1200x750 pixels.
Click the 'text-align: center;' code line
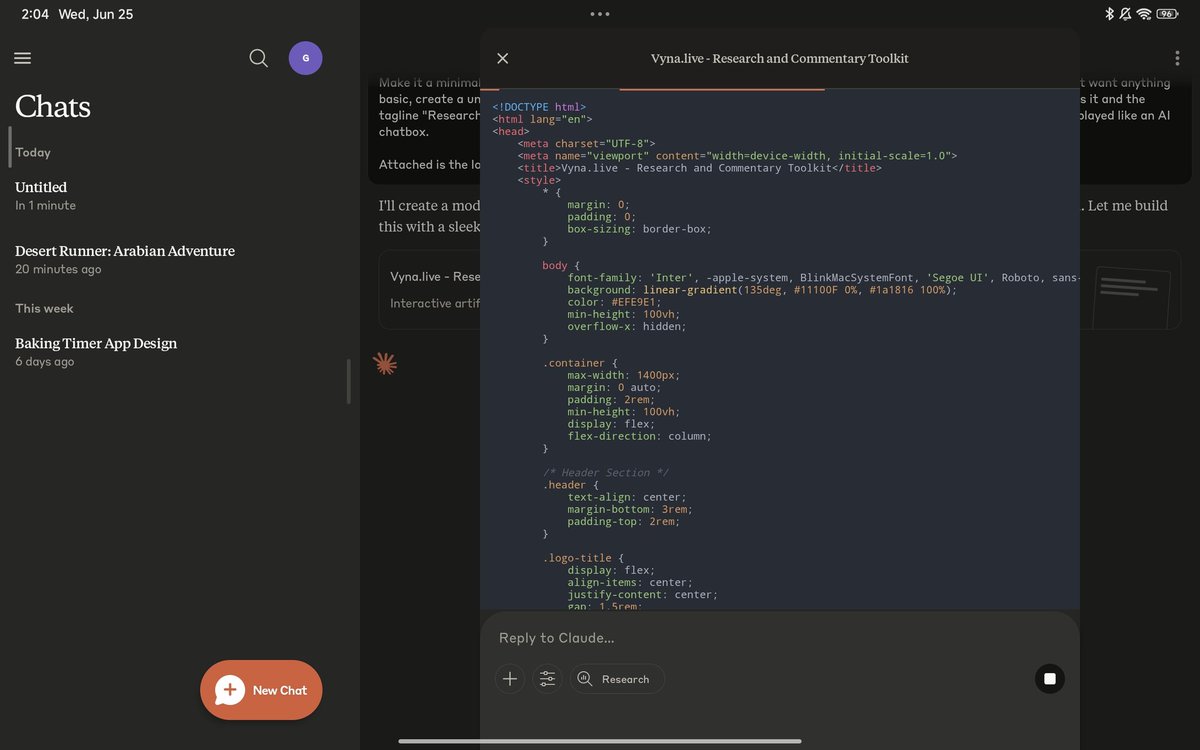(x=627, y=497)
